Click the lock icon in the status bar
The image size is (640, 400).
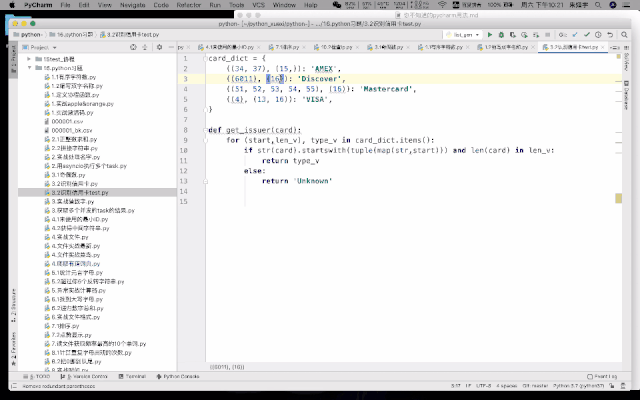(612, 386)
